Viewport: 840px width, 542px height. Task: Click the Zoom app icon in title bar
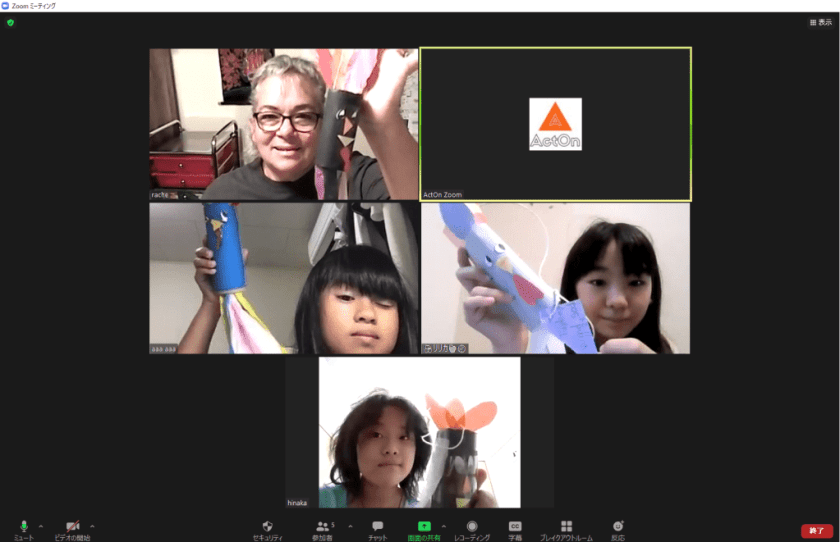tap(6, 6)
